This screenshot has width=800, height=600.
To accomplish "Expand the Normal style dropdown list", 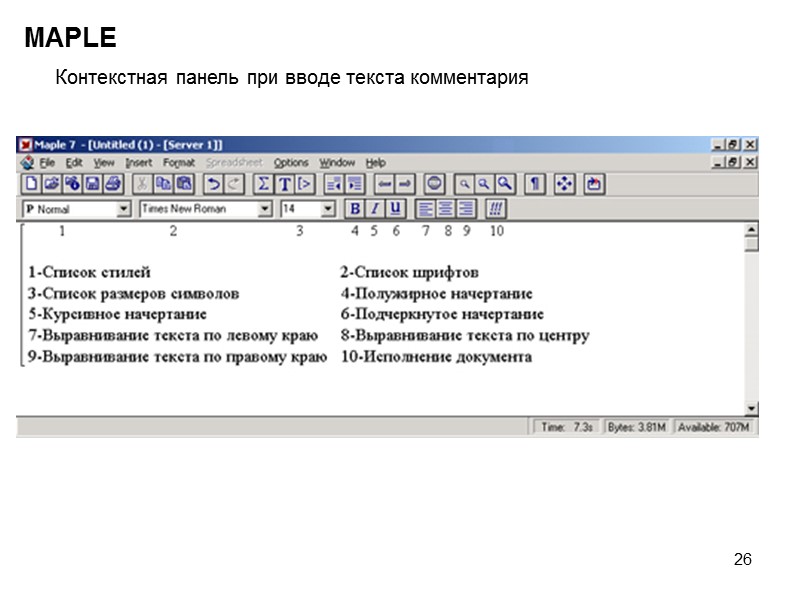I will pos(123,209).
